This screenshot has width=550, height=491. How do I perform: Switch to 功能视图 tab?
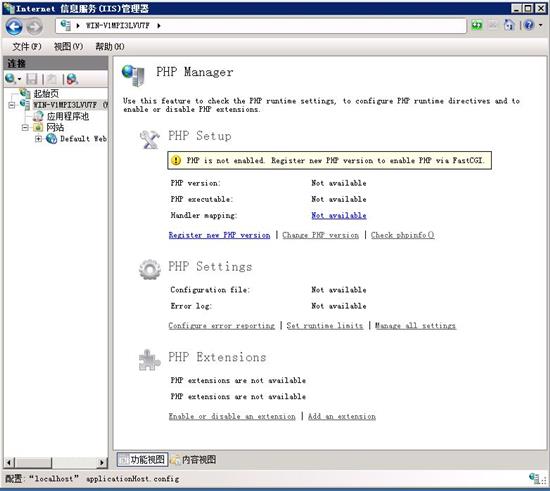tap(142, 459)
